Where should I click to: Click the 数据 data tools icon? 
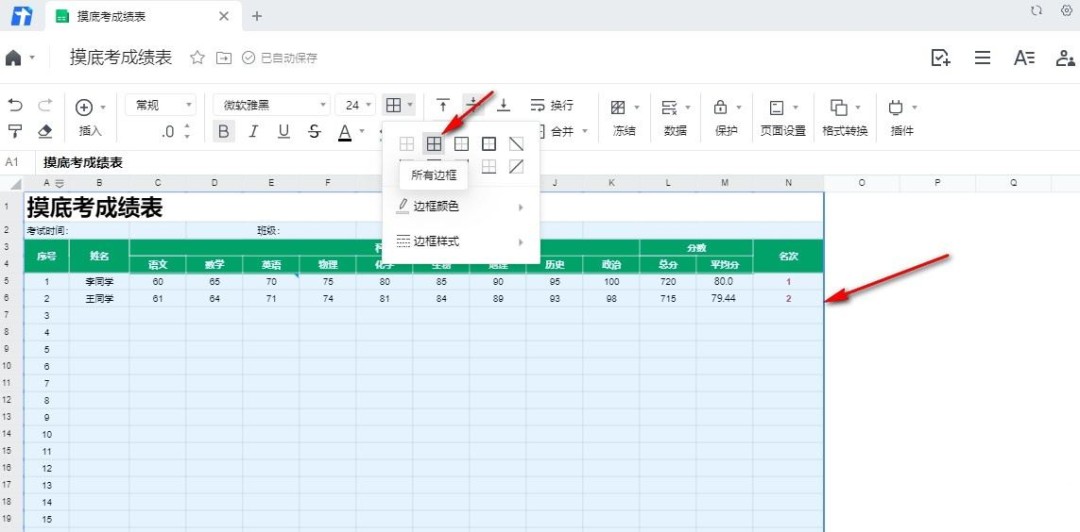[669, 108]
